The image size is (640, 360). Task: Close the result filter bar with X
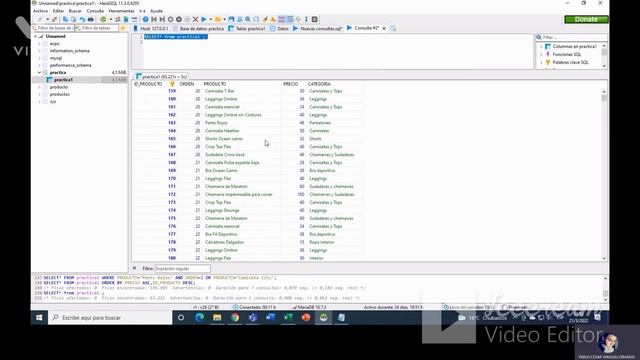134,268
